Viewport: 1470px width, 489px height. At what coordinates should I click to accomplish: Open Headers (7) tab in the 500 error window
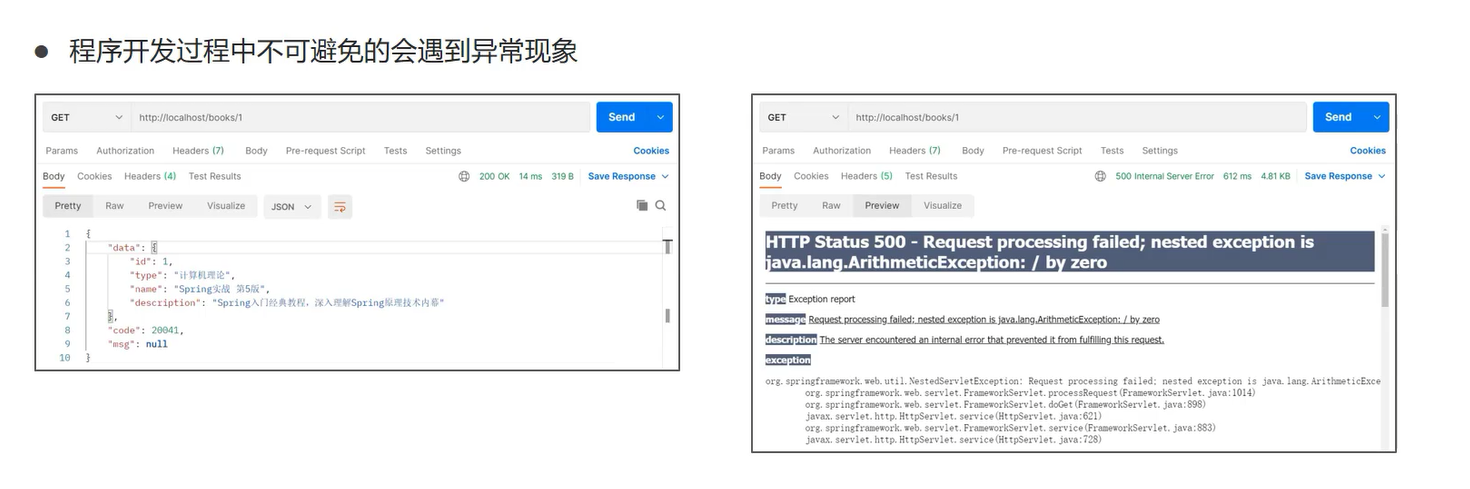point(915,151)
